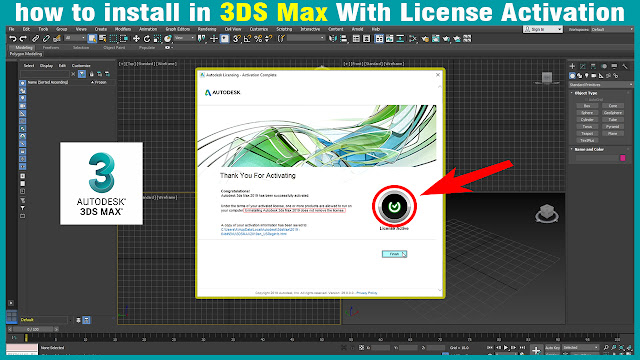Click the Play Animation button
This screenshot has width=640, height=360.
tap(506, 347)
